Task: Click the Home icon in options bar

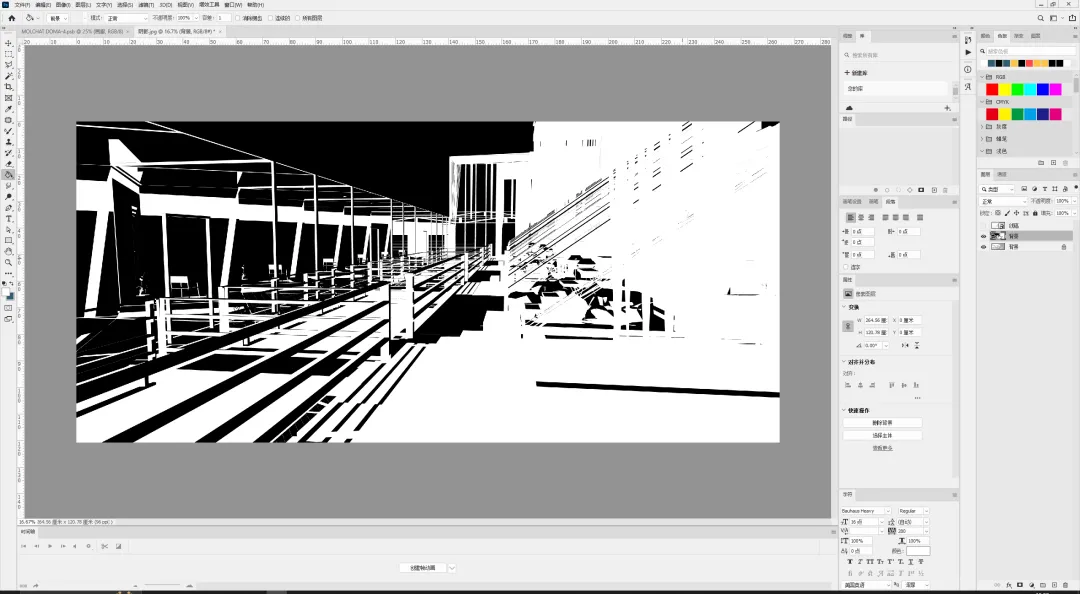Action: pyautogui.click(x=11, y=18)
